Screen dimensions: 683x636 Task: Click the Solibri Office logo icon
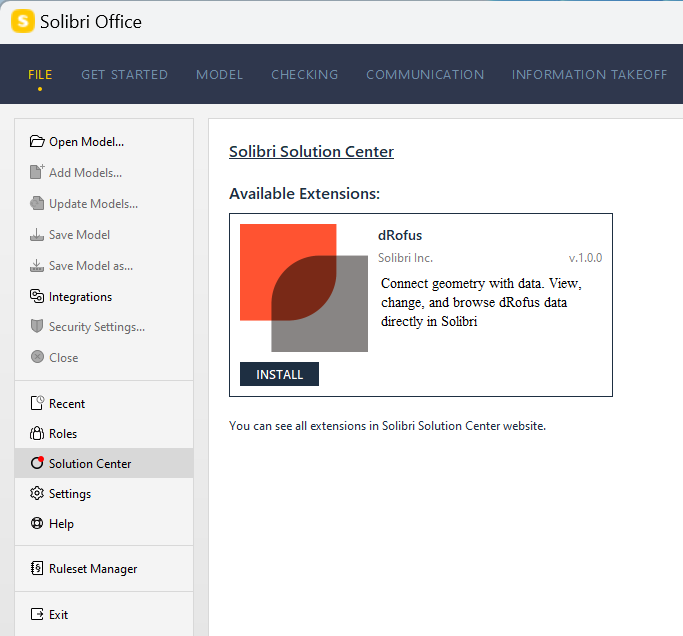[22, 21]
